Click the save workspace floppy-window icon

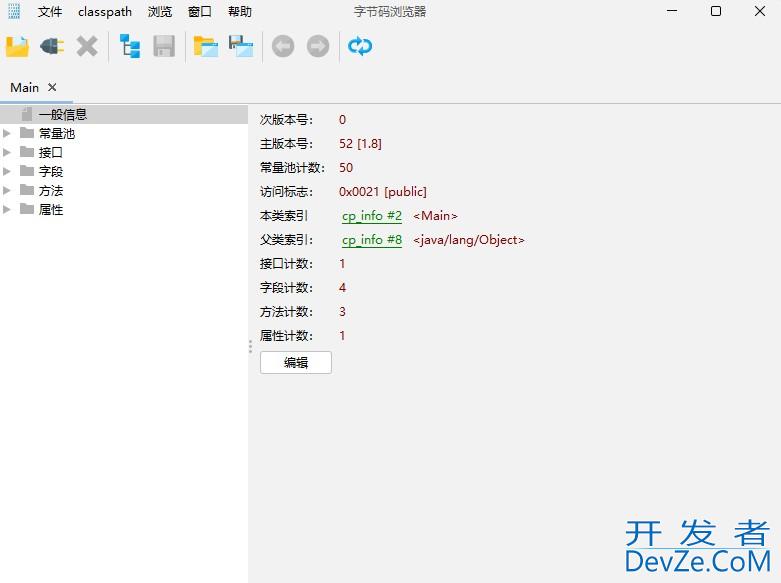[241, 46]
